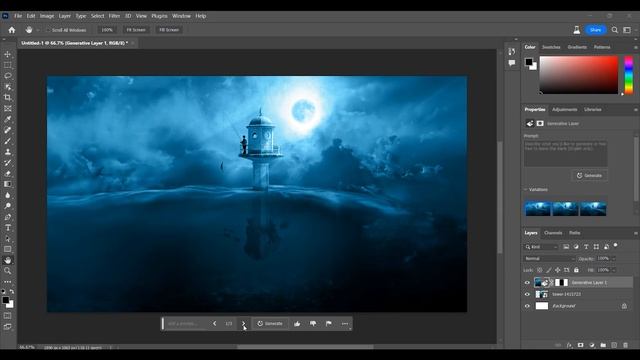Click the hue spectrum slider

tap(629, 75)
